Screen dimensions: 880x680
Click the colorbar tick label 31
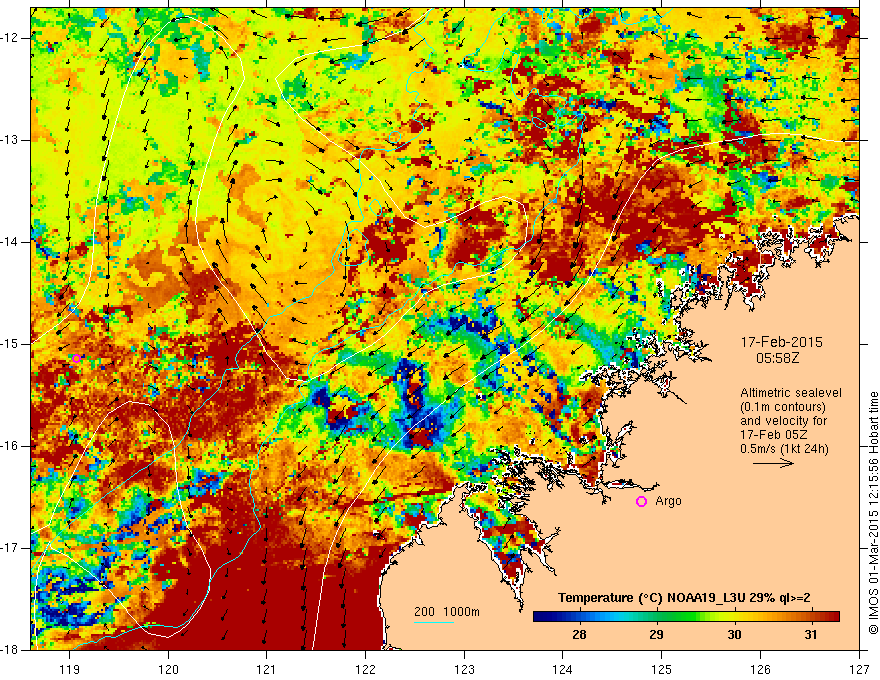coord(810,635)
